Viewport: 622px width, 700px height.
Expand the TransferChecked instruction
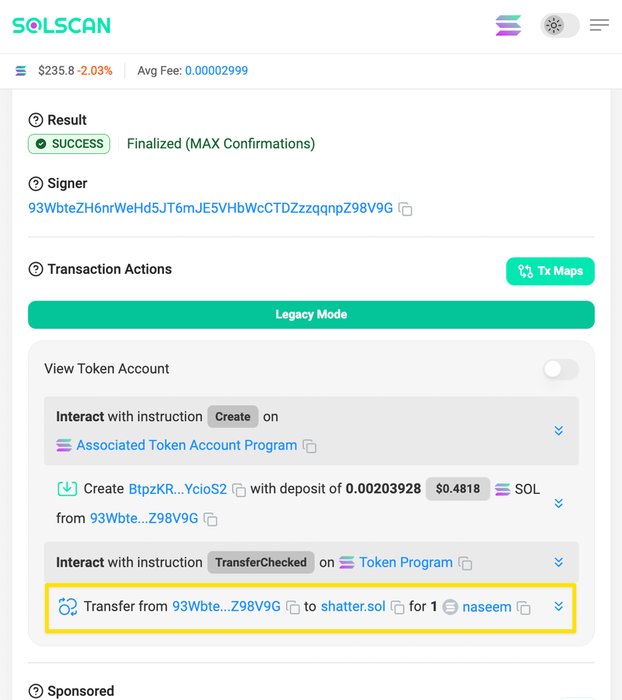click(x=559, y=562)
